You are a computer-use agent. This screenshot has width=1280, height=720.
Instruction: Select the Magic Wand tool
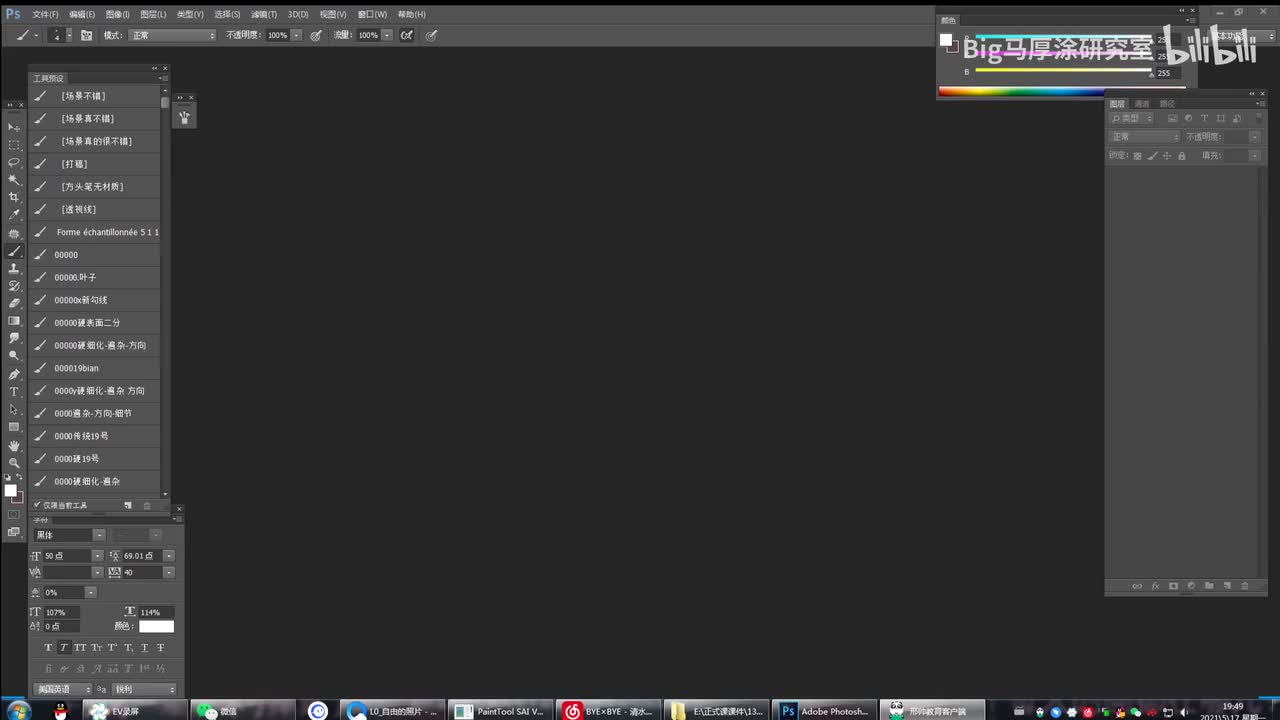[14, 180]
